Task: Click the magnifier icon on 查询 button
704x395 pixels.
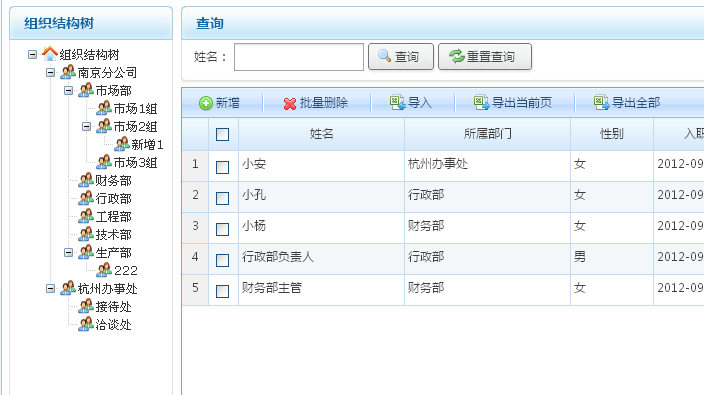Action: pyautogui.click(x=385, y=56)
